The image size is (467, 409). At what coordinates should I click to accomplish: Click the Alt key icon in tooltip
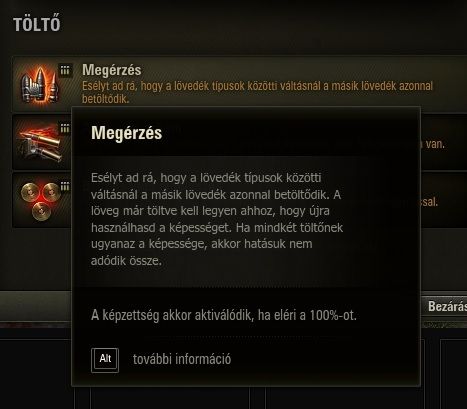point(105,360)
